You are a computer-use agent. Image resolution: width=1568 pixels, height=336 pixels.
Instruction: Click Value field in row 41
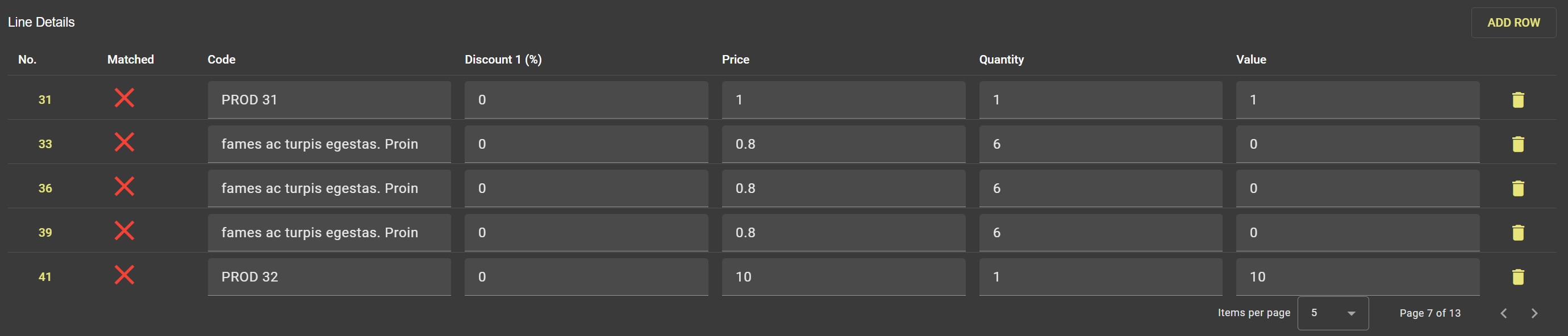[1357, 277]
